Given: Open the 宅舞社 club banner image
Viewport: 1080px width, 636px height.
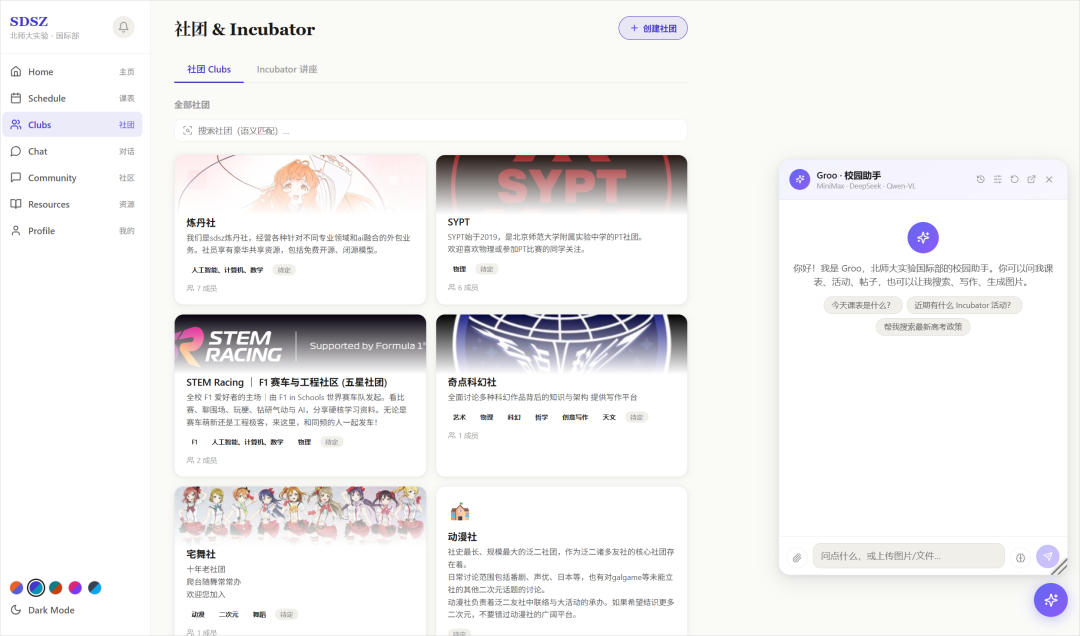Looking at the screenshot, I should click(300, 515).
